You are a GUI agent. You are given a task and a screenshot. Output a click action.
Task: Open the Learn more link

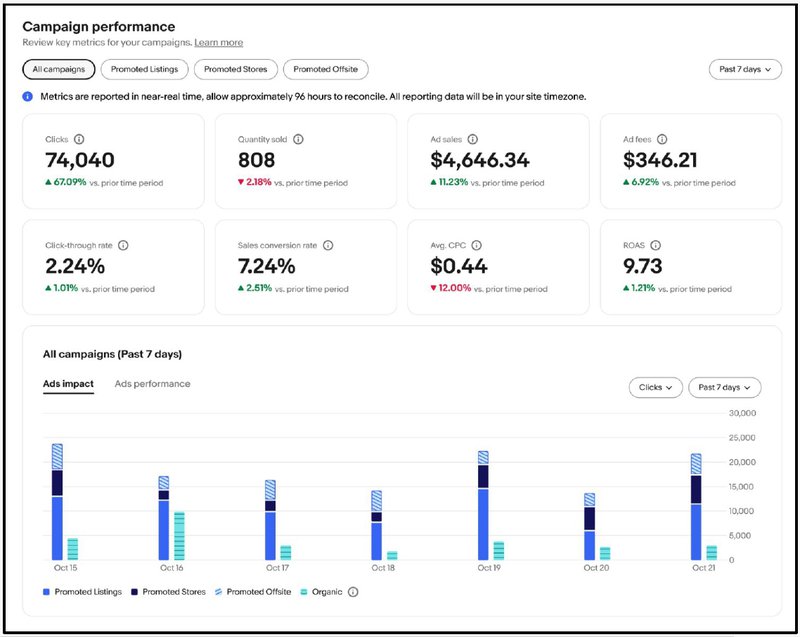click(218, 42)
